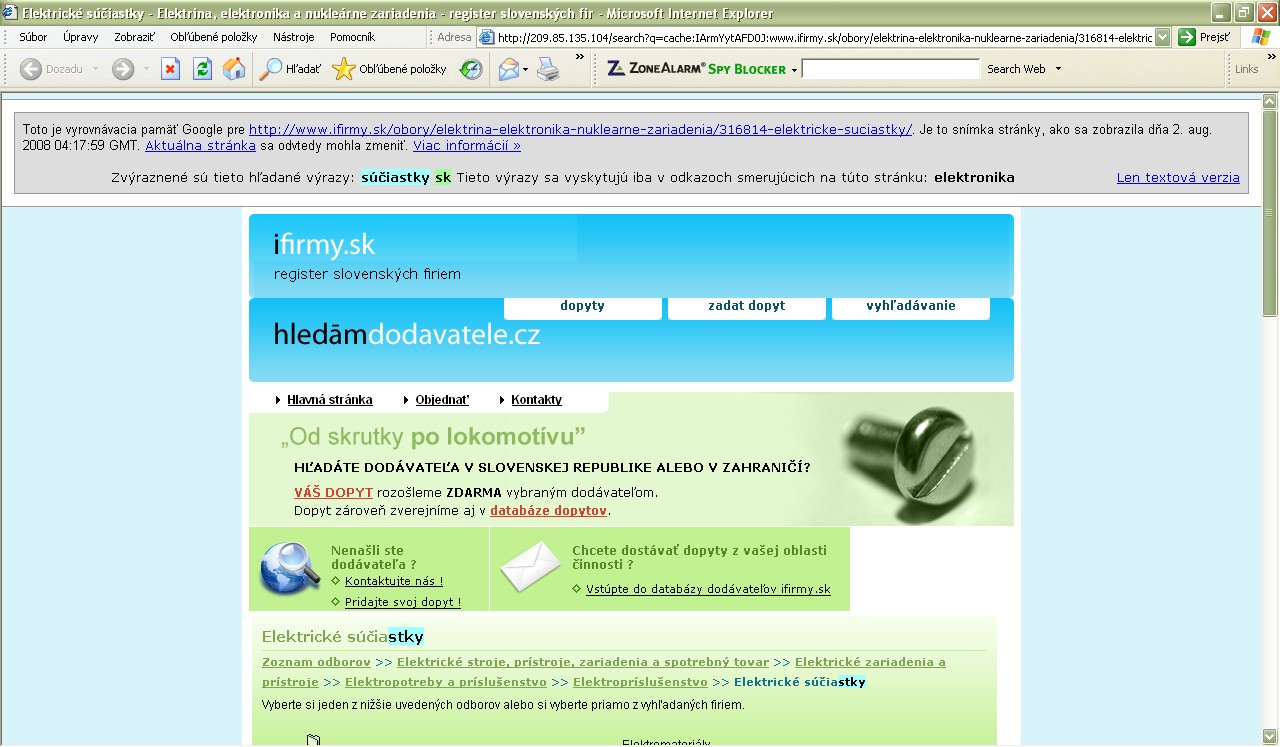Go to Home page icon

click(234, 69)
